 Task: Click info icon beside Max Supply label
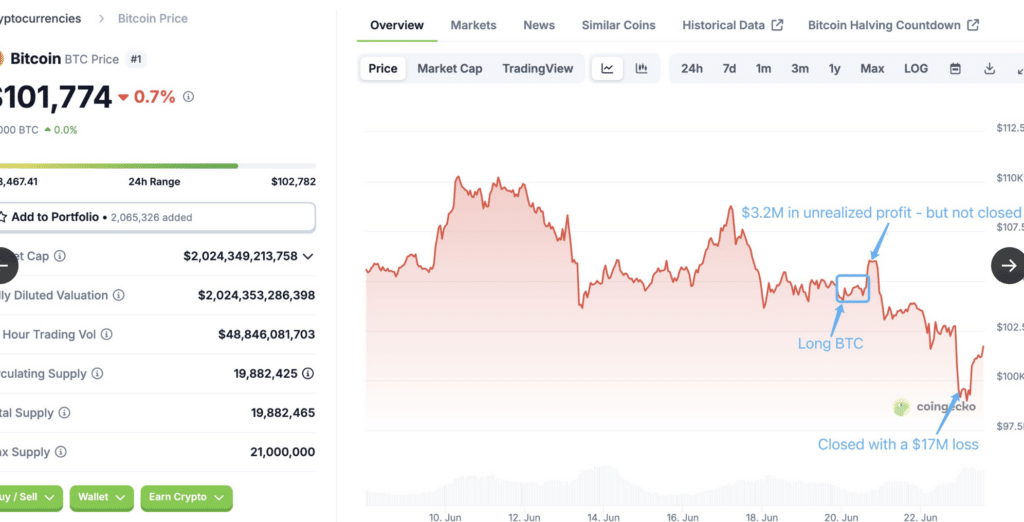click(61, 452)
